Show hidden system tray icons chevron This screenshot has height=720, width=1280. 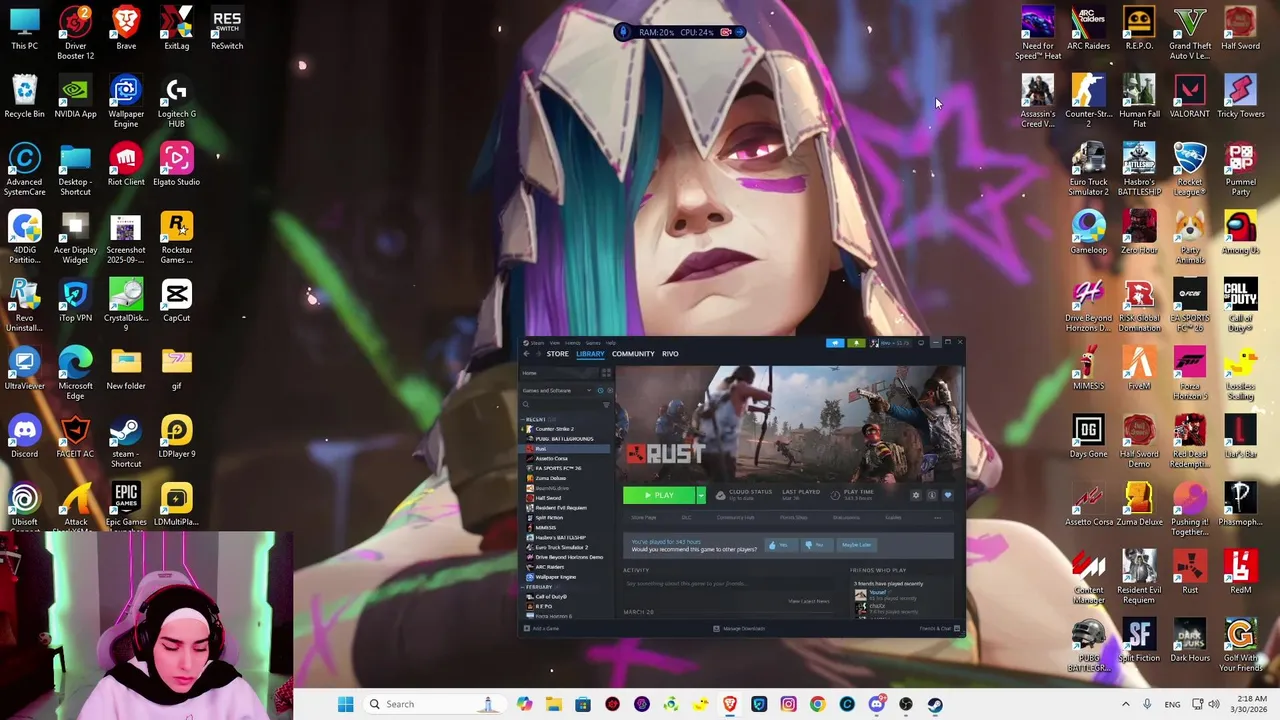coord(1125,704)
